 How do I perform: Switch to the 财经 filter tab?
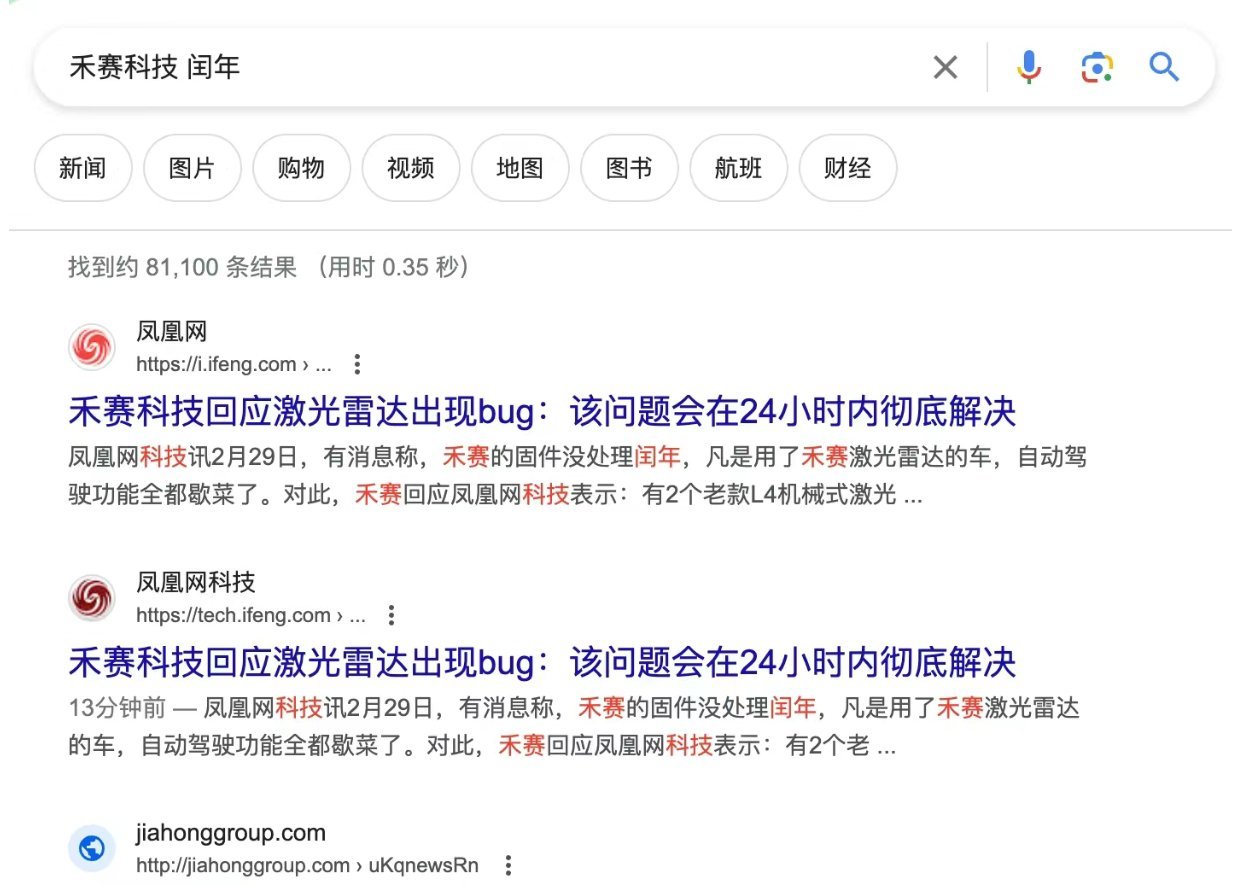tap(848, 168)
